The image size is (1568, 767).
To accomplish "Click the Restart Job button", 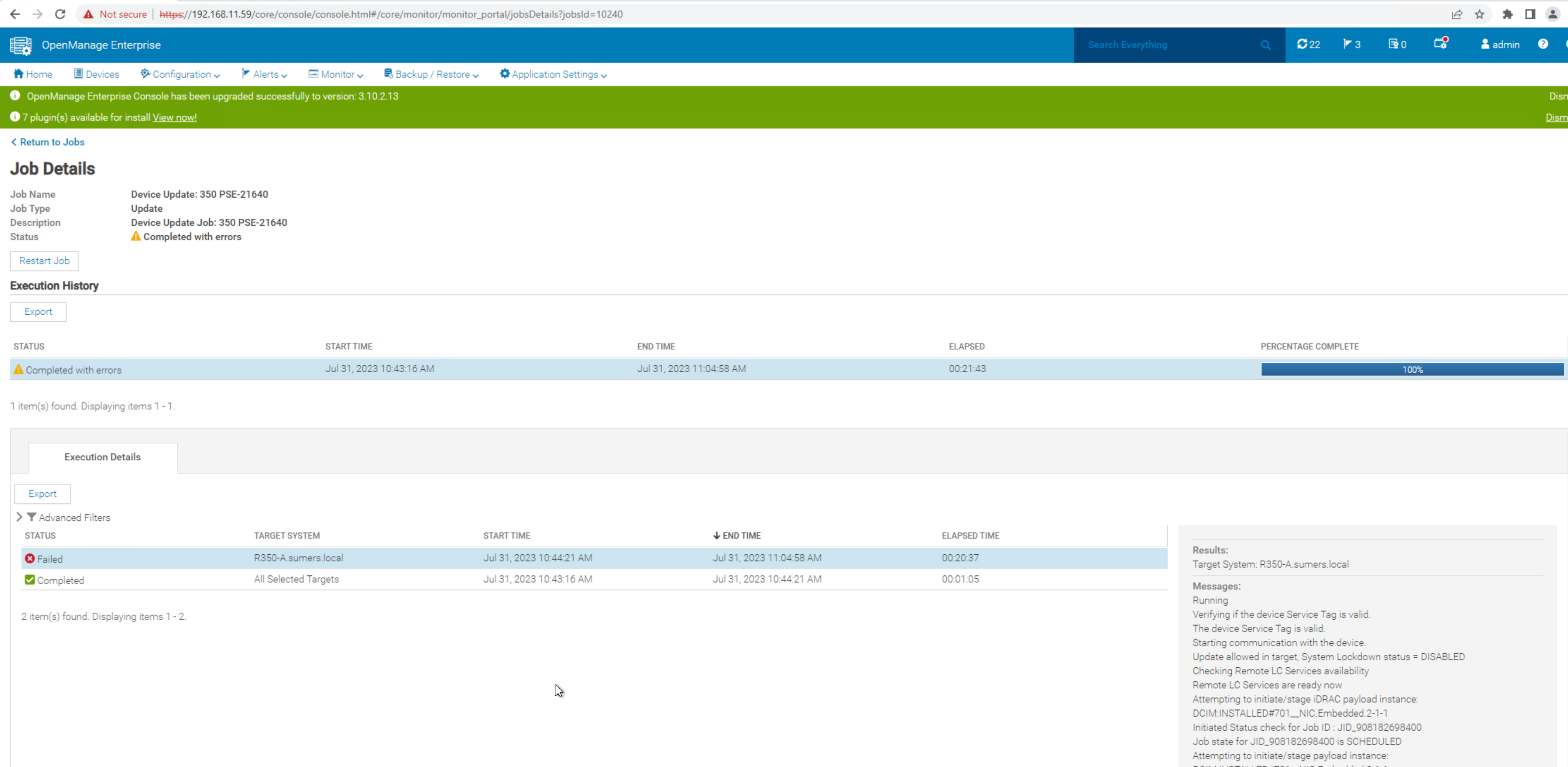I will pyautogui.click(x=44, y=261).
